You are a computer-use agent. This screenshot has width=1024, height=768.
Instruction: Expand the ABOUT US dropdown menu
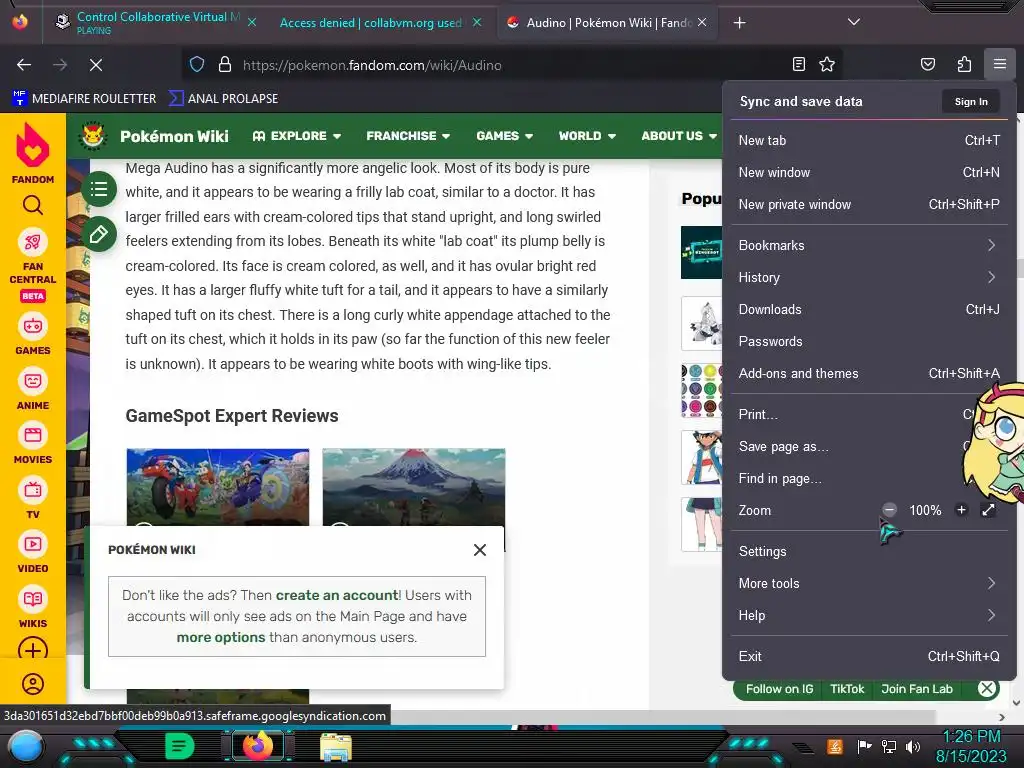[679, 136]
